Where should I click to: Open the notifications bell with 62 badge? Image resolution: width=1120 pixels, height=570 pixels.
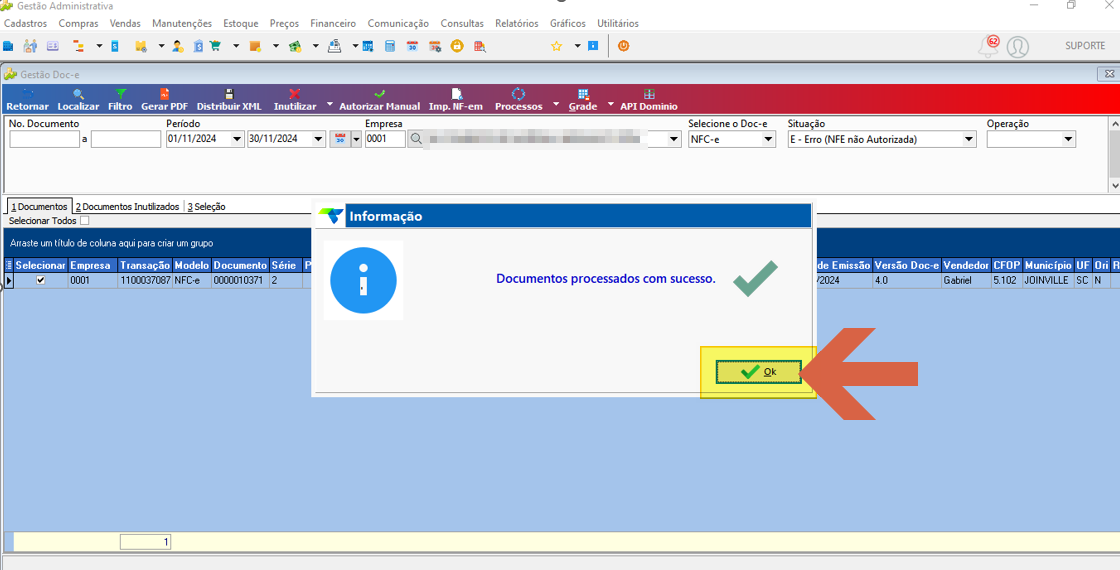coord(987,46)
